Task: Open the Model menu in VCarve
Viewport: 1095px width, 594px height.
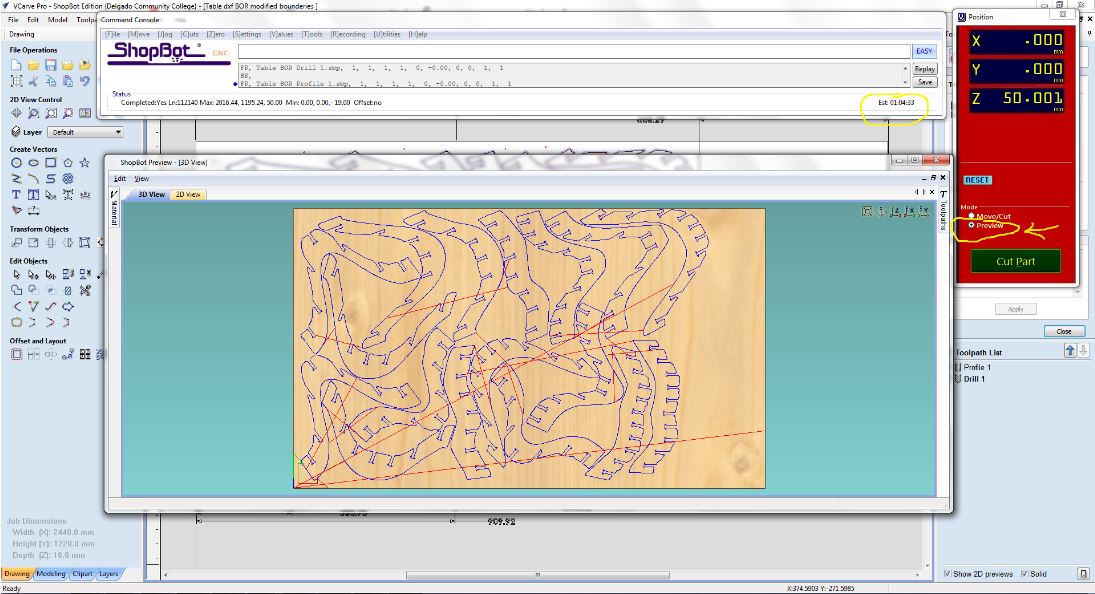Action: click(57, 20)
